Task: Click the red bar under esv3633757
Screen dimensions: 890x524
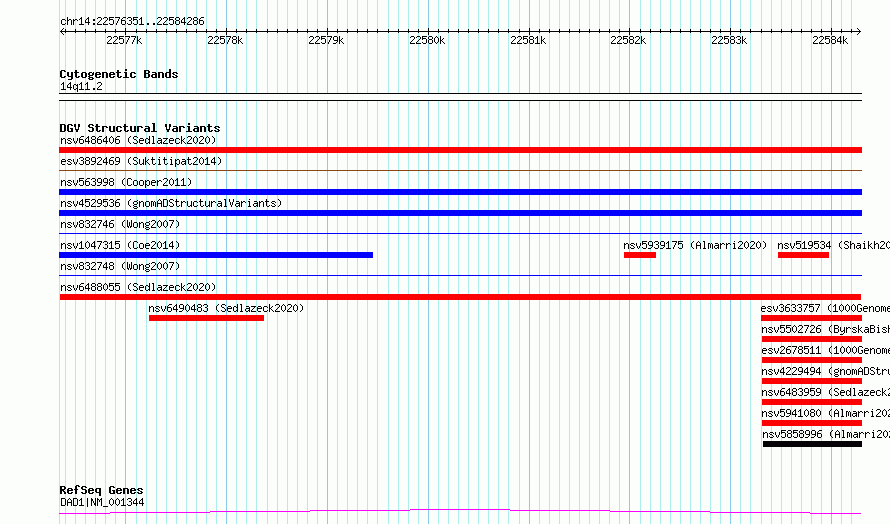Action: coord(812,318)
